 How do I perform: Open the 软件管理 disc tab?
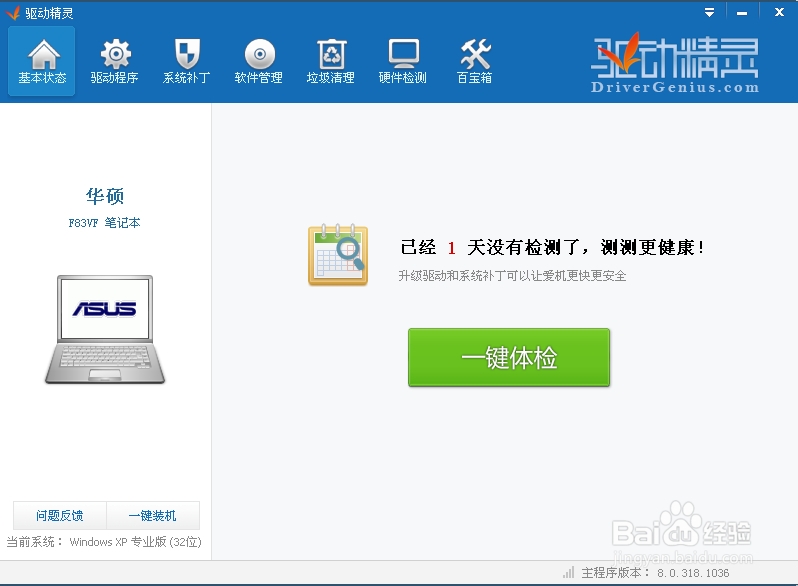pyautogui.click(x=259, y=61)
